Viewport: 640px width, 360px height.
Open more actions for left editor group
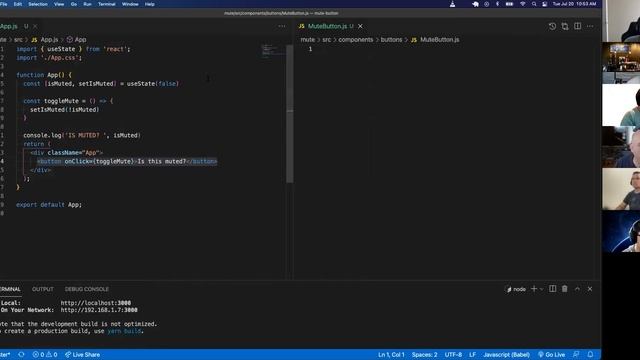(x=282, y=26)
